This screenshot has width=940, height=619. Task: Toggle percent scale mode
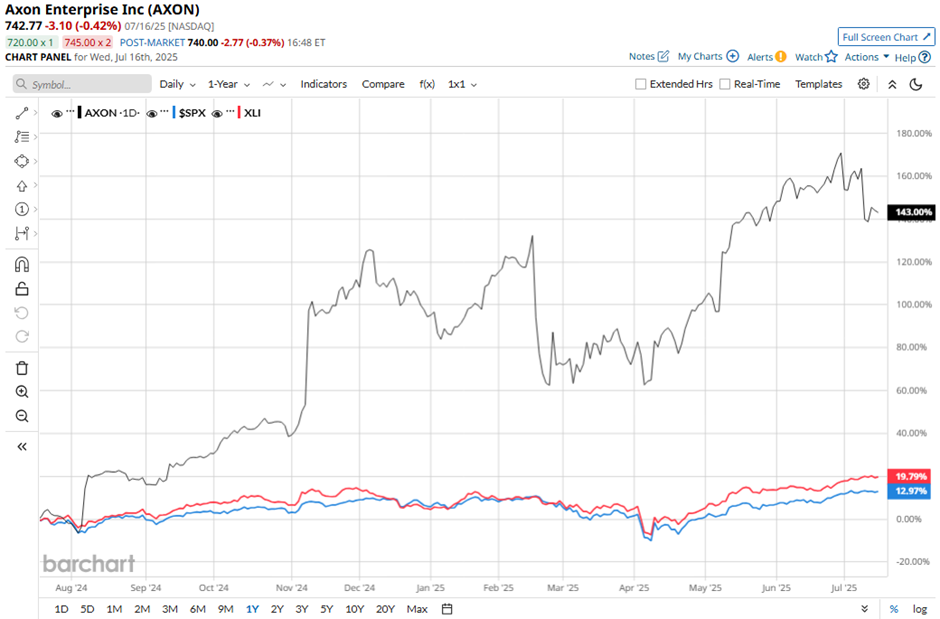click(894, 609)
